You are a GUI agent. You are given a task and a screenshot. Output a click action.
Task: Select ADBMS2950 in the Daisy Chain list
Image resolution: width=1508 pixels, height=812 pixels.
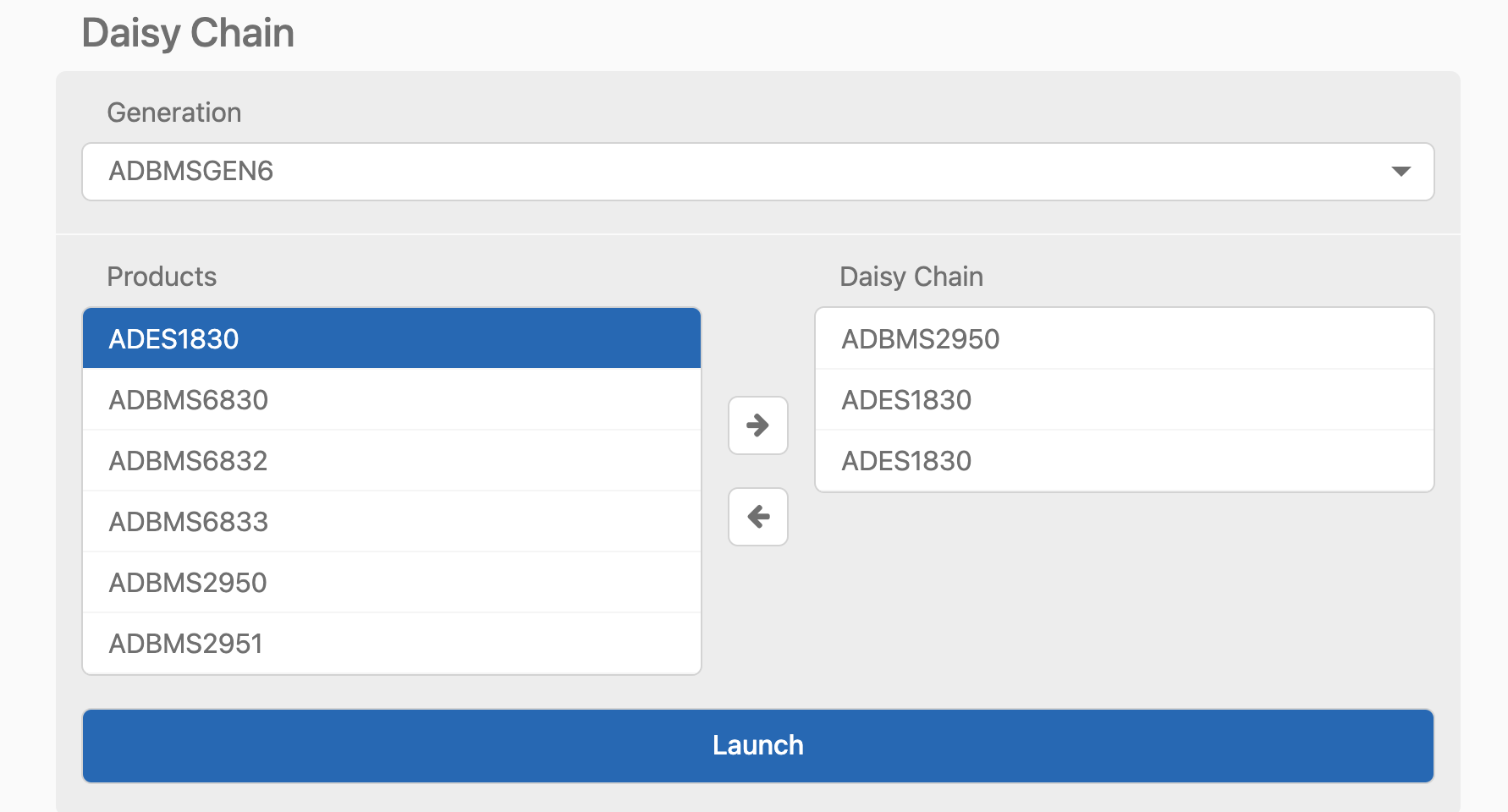point(1124,339)
